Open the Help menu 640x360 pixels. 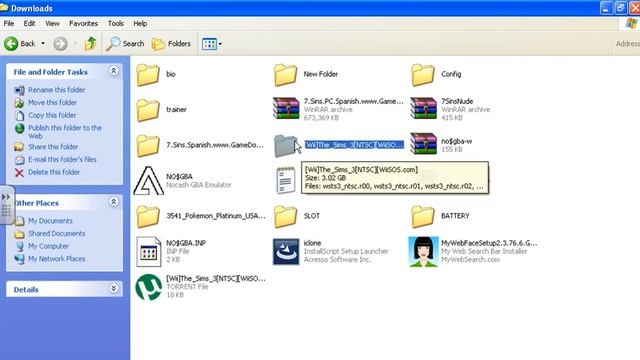(x=140, y=23)
